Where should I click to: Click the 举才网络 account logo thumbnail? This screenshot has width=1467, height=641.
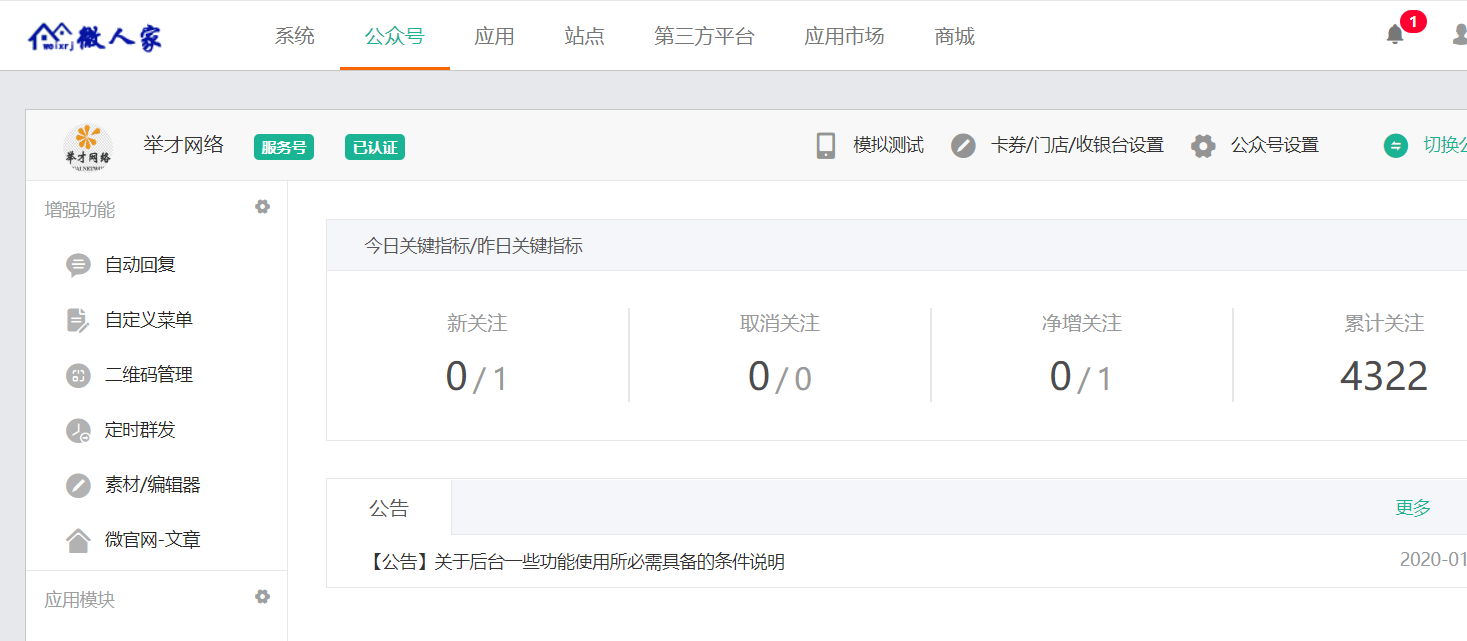click(x=88, y=147)
